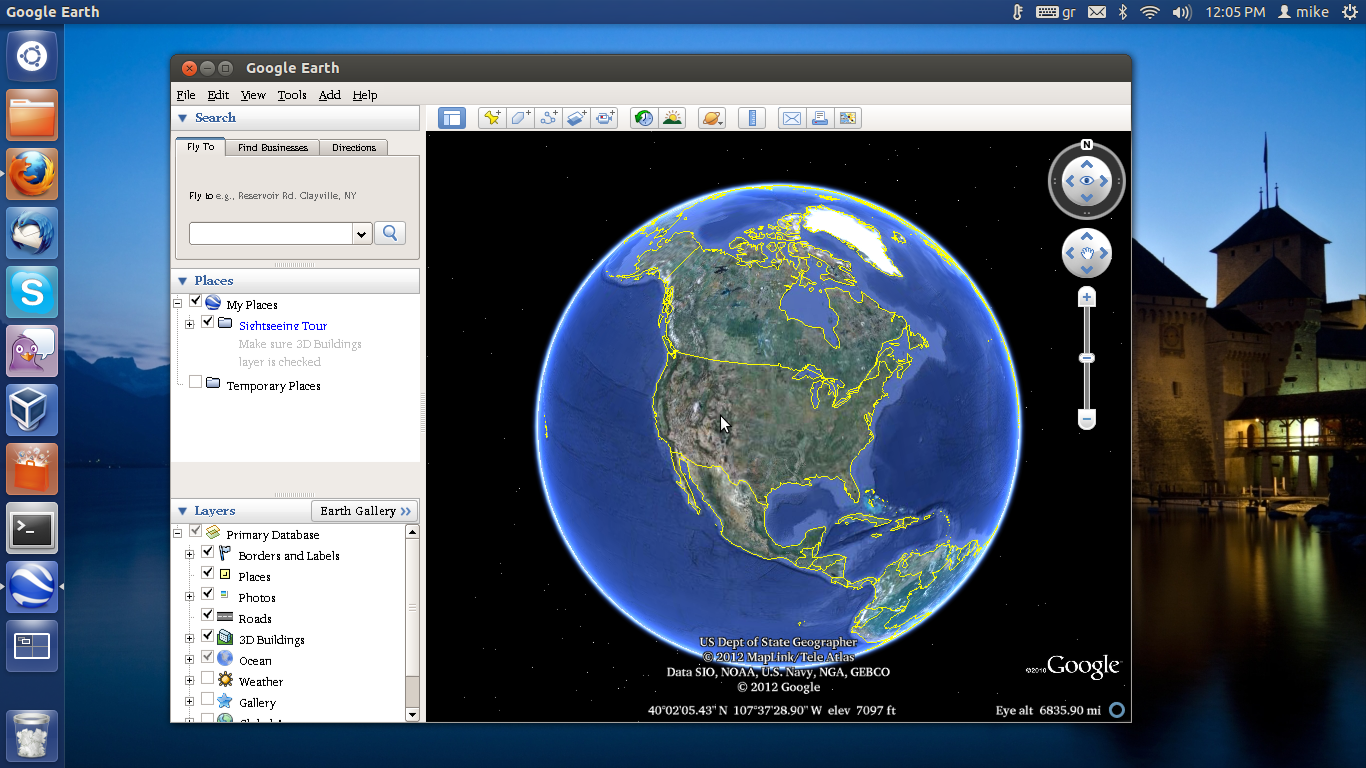Screen dimensions: 1366x768
Task: Open the File menu
Action: (x=186, y=95)
